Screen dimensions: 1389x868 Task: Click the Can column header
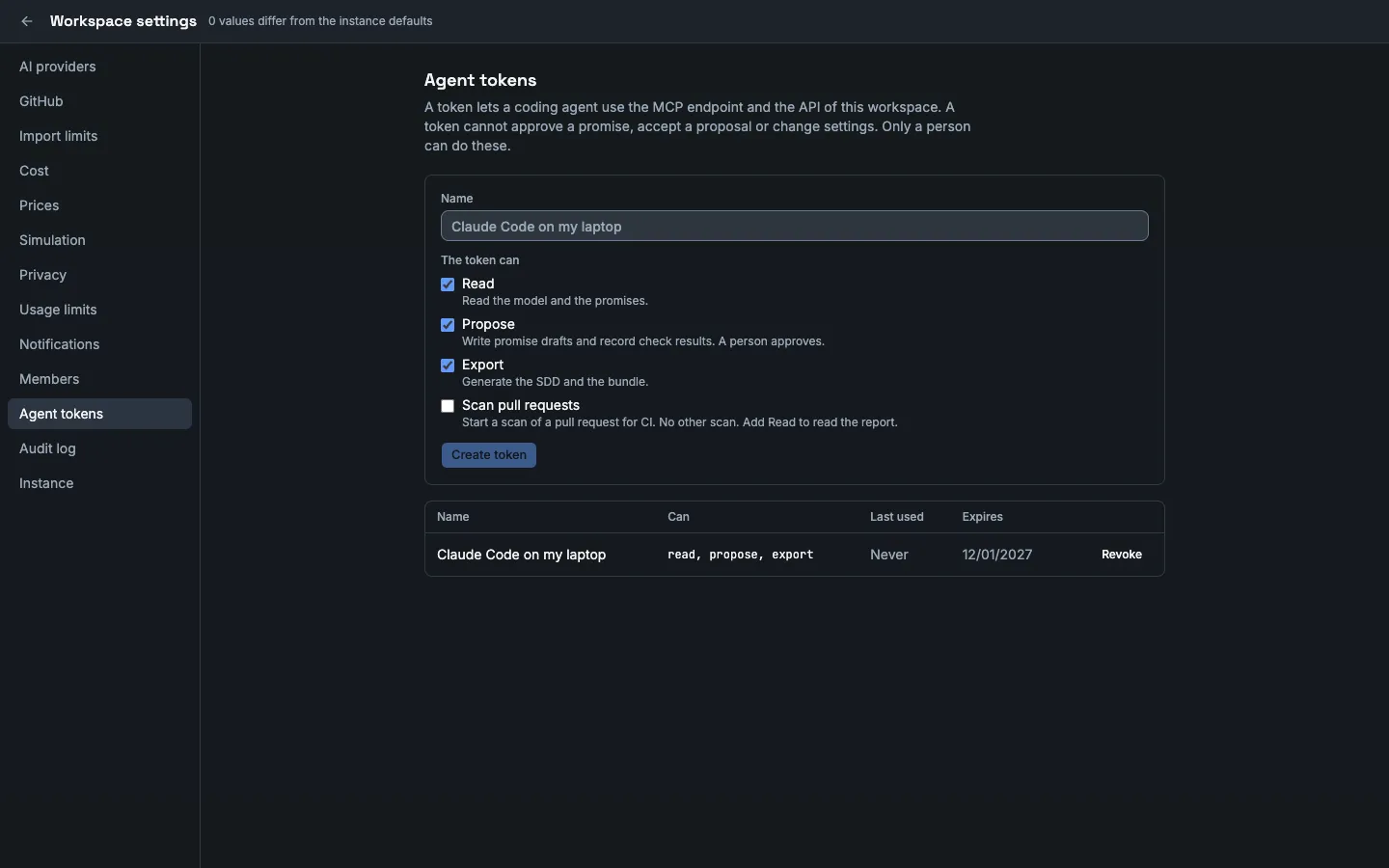point(678,517)
